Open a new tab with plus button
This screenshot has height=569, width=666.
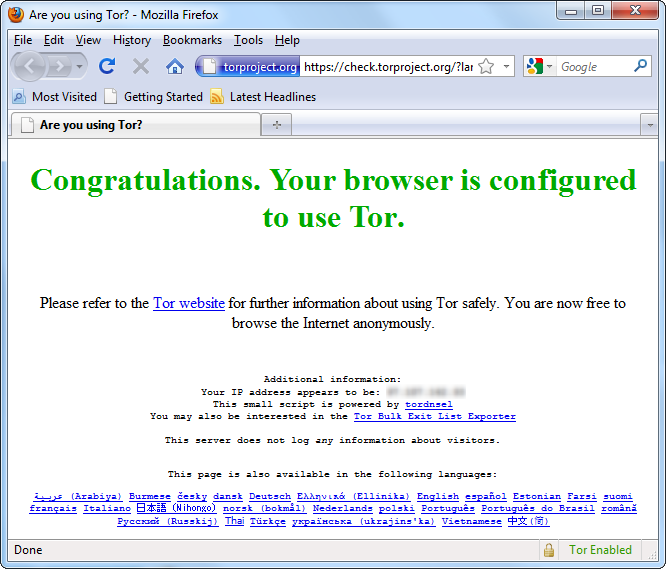click(x=277, y=125)
